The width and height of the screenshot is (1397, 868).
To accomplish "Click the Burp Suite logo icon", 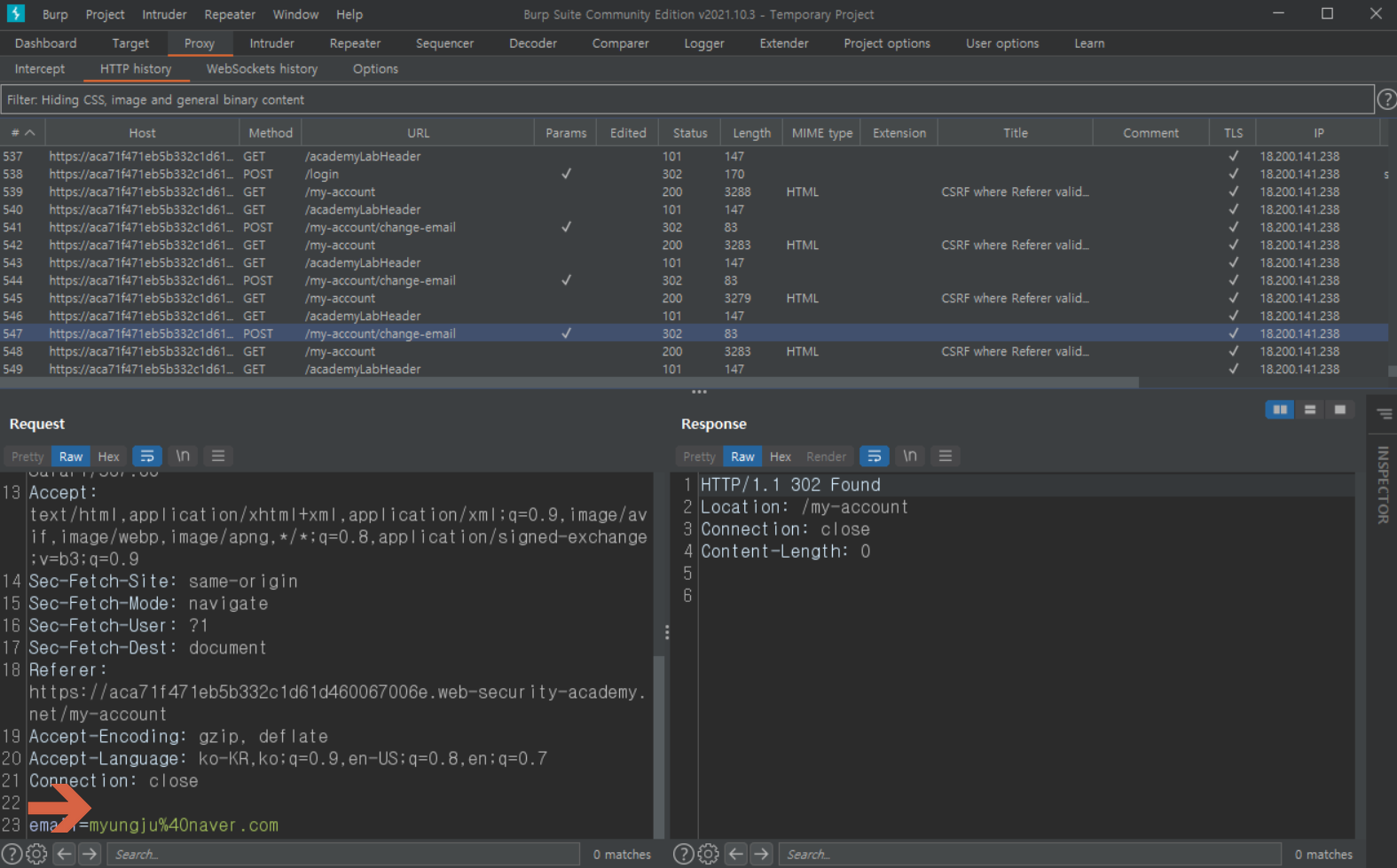I will click(16, 13).
